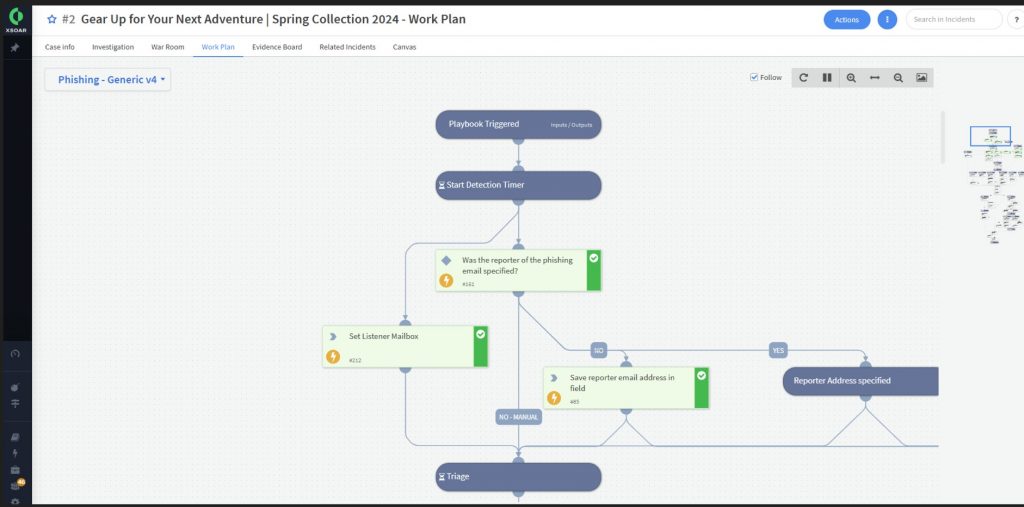Switch to the Canvas tab
Viewport: 1024px width, 507px height.
click(404, 47)
